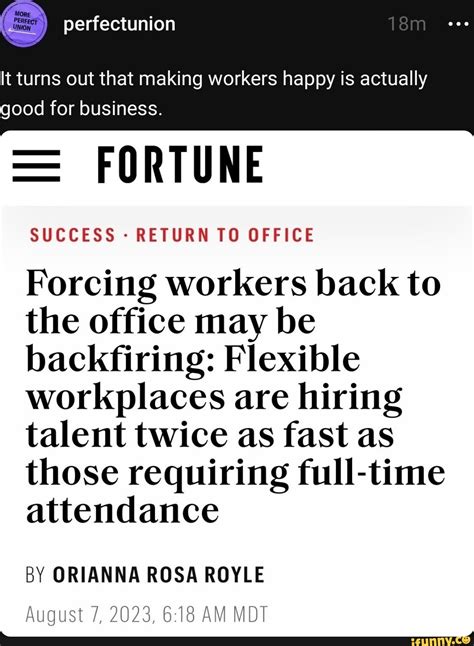Click the dot separator between section labels
Viewport: 474px width, 646px height.
coord(125,236)
